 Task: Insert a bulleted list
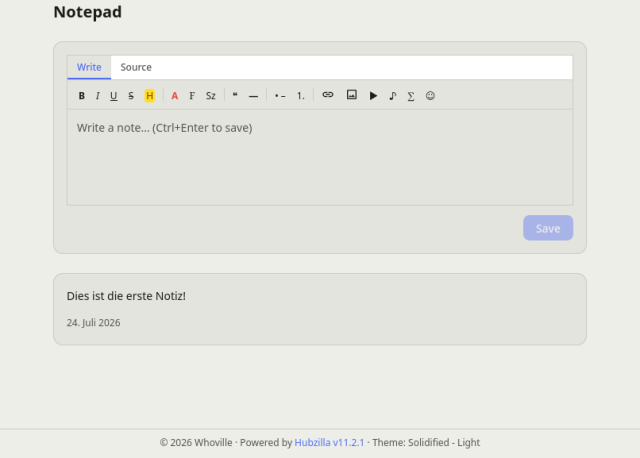pyautogui.click(x=280, y=96)
